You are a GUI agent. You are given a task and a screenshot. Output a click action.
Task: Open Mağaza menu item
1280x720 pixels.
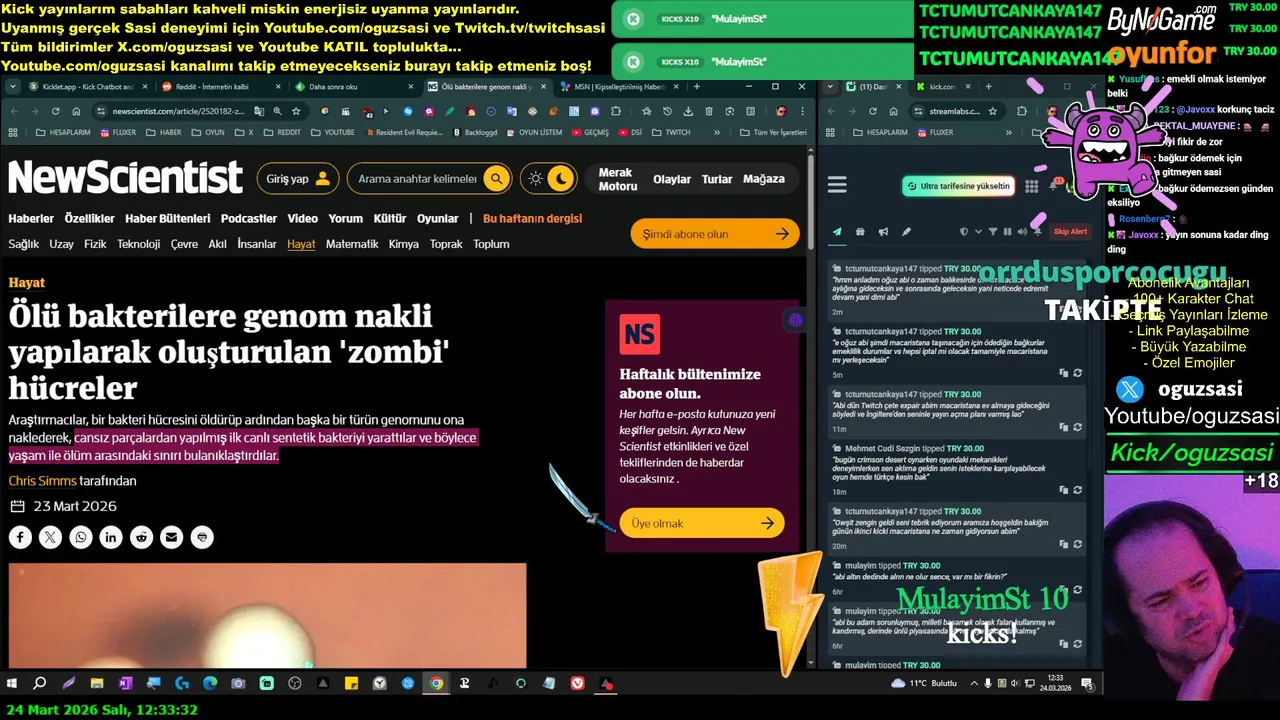[764, 179]
